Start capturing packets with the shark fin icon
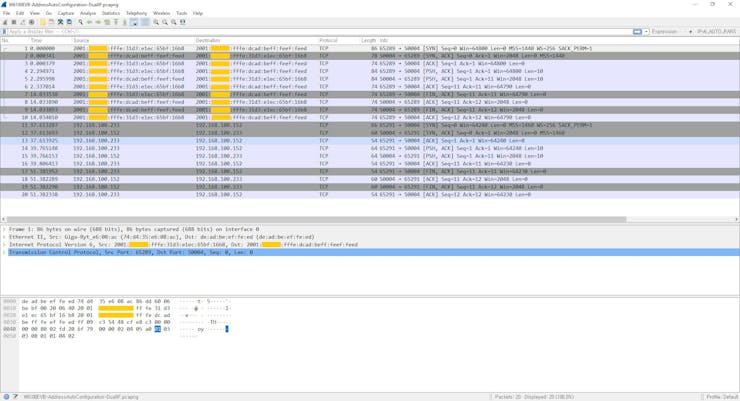740x401 pixels. click(5, 22)
